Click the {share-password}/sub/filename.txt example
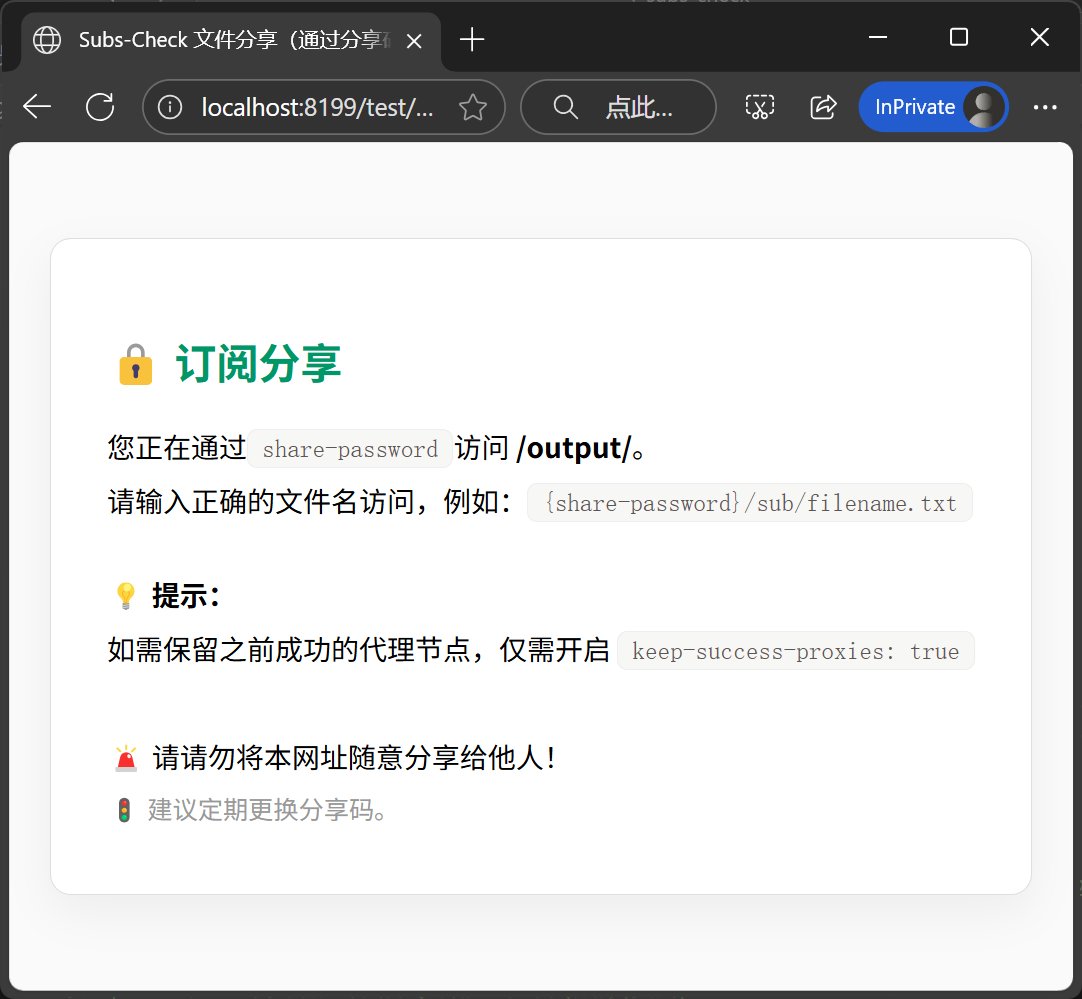The image size is (1082, 999). click(750, 503)
